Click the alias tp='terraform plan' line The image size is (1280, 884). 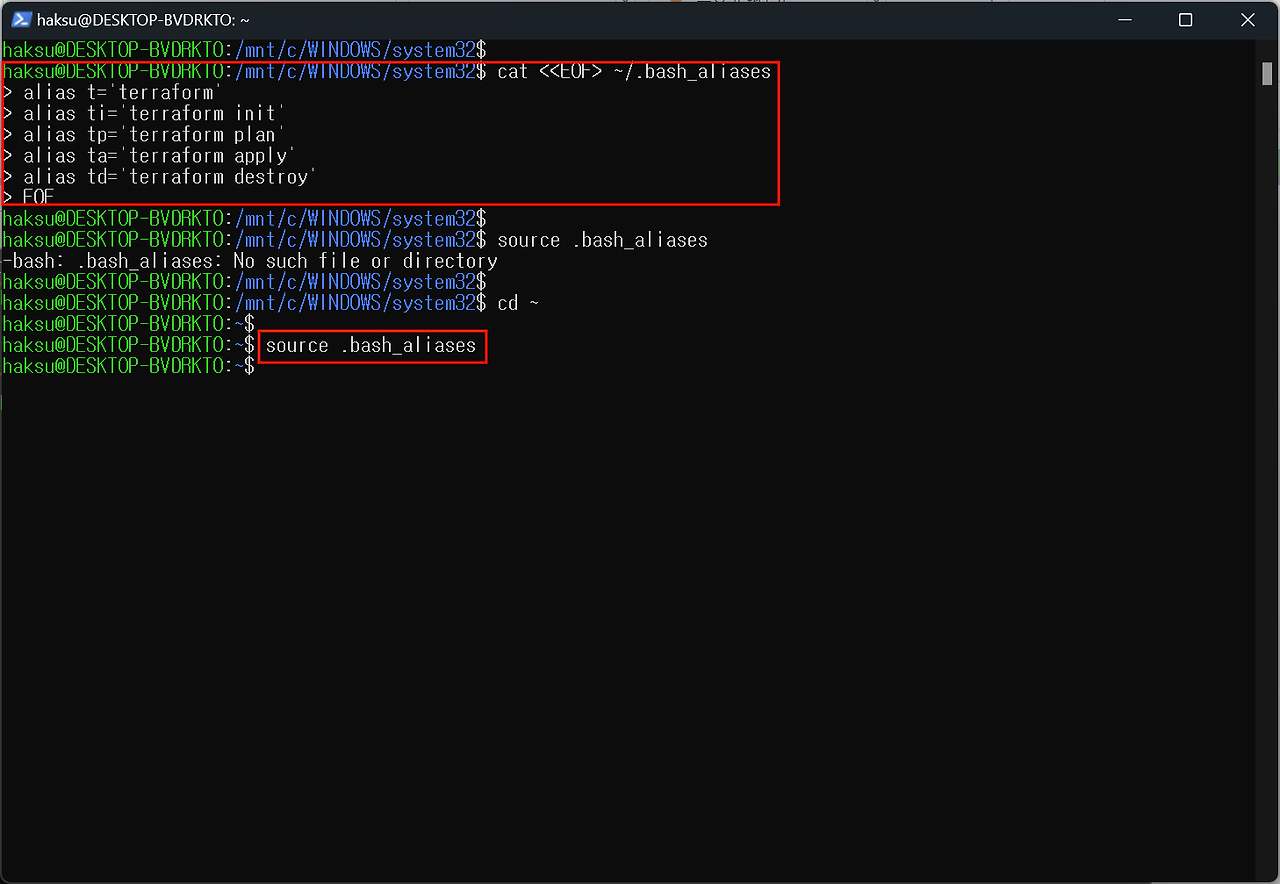(154, 135)
